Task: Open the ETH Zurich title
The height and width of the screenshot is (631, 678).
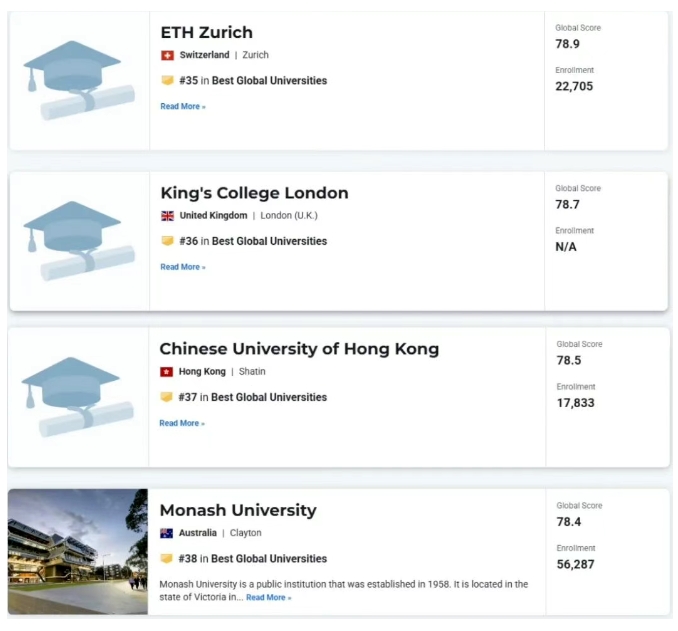Action: 207,32
